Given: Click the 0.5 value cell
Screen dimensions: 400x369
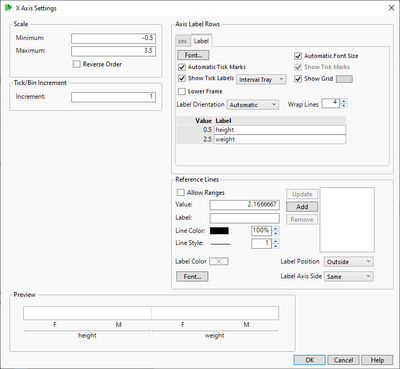Looking at the screenshot, I should 195,130.
